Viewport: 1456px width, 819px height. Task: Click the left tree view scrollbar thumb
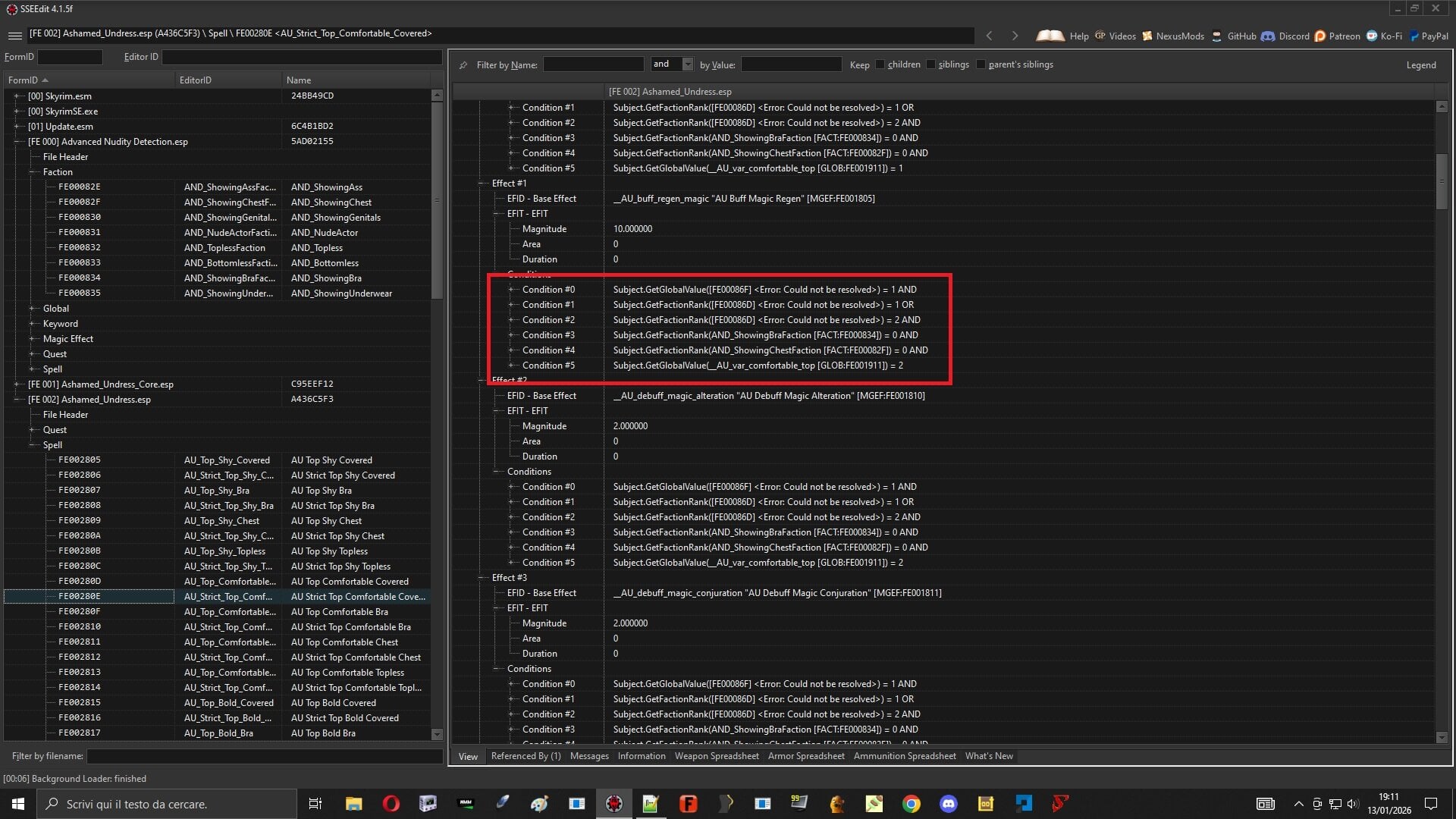coord(437,201)
